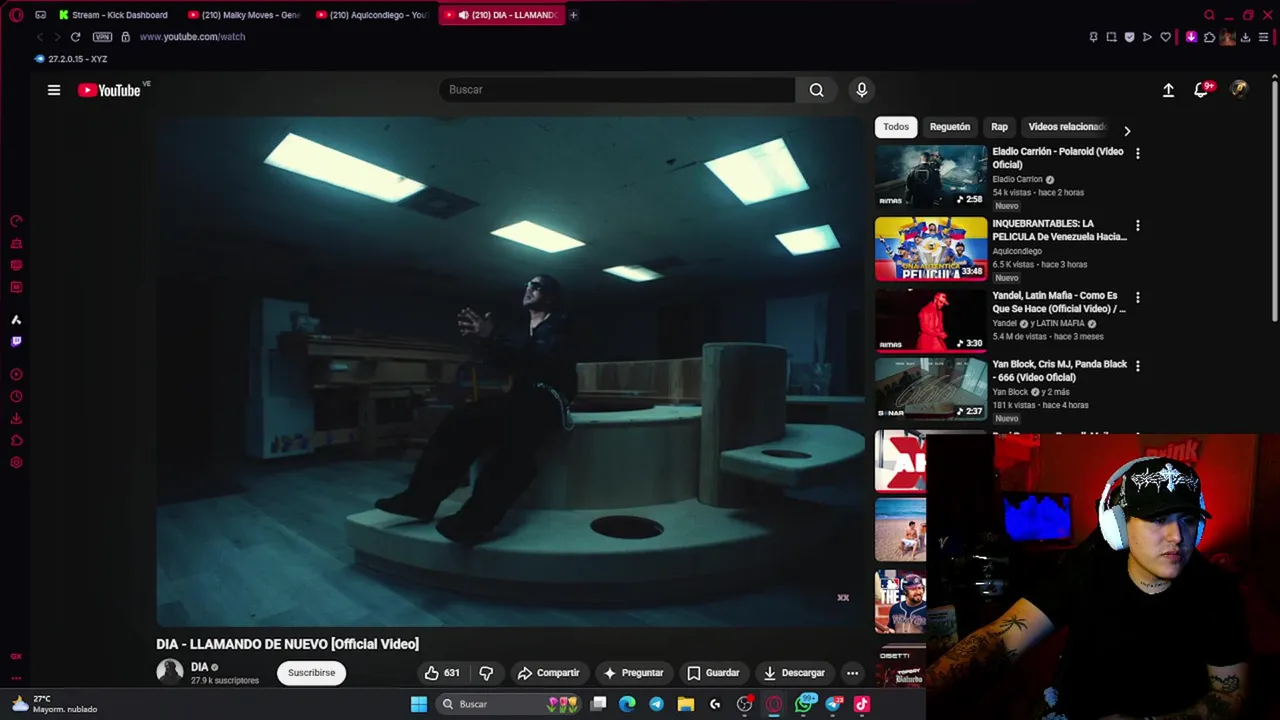Open the YouTube account avatar
This screenshot has height=720, width=1280.
click(1240, 90)
